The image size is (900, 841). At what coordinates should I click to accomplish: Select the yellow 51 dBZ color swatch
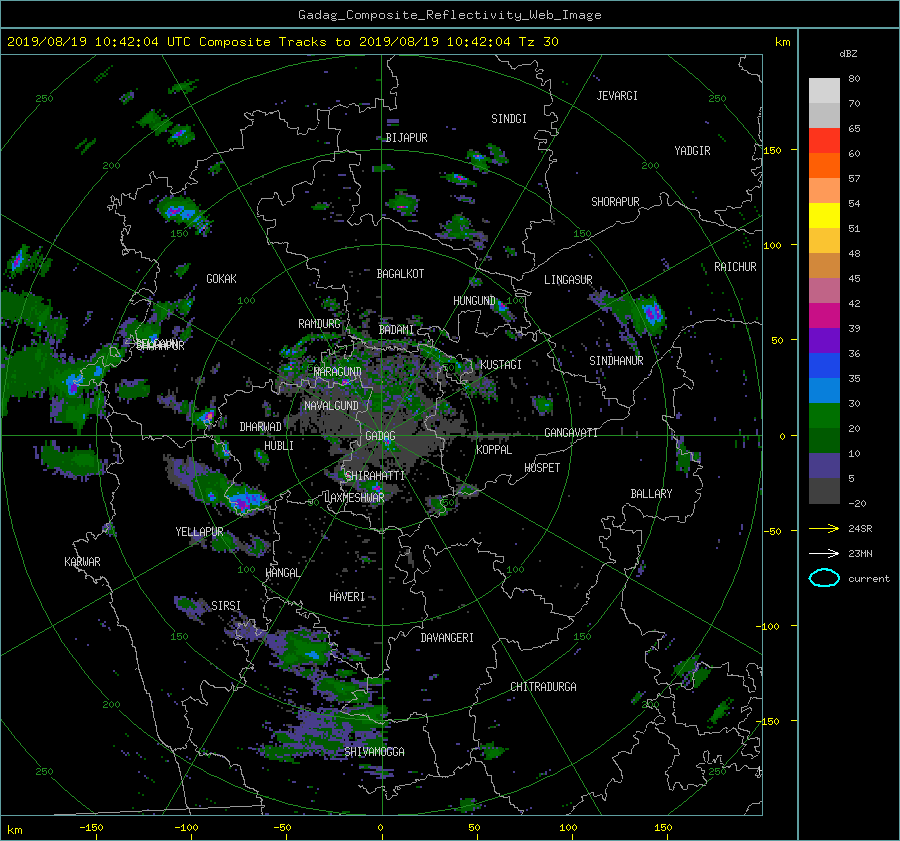coord(824,215)
